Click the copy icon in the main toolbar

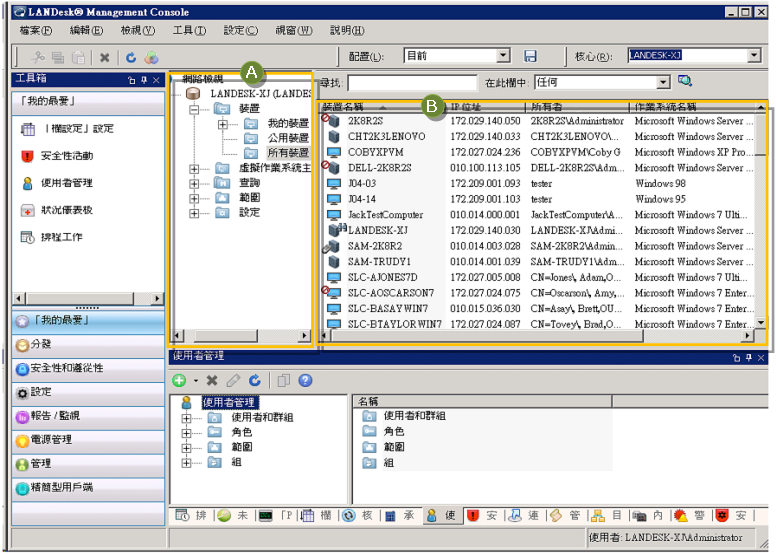(x=58, y=57)
